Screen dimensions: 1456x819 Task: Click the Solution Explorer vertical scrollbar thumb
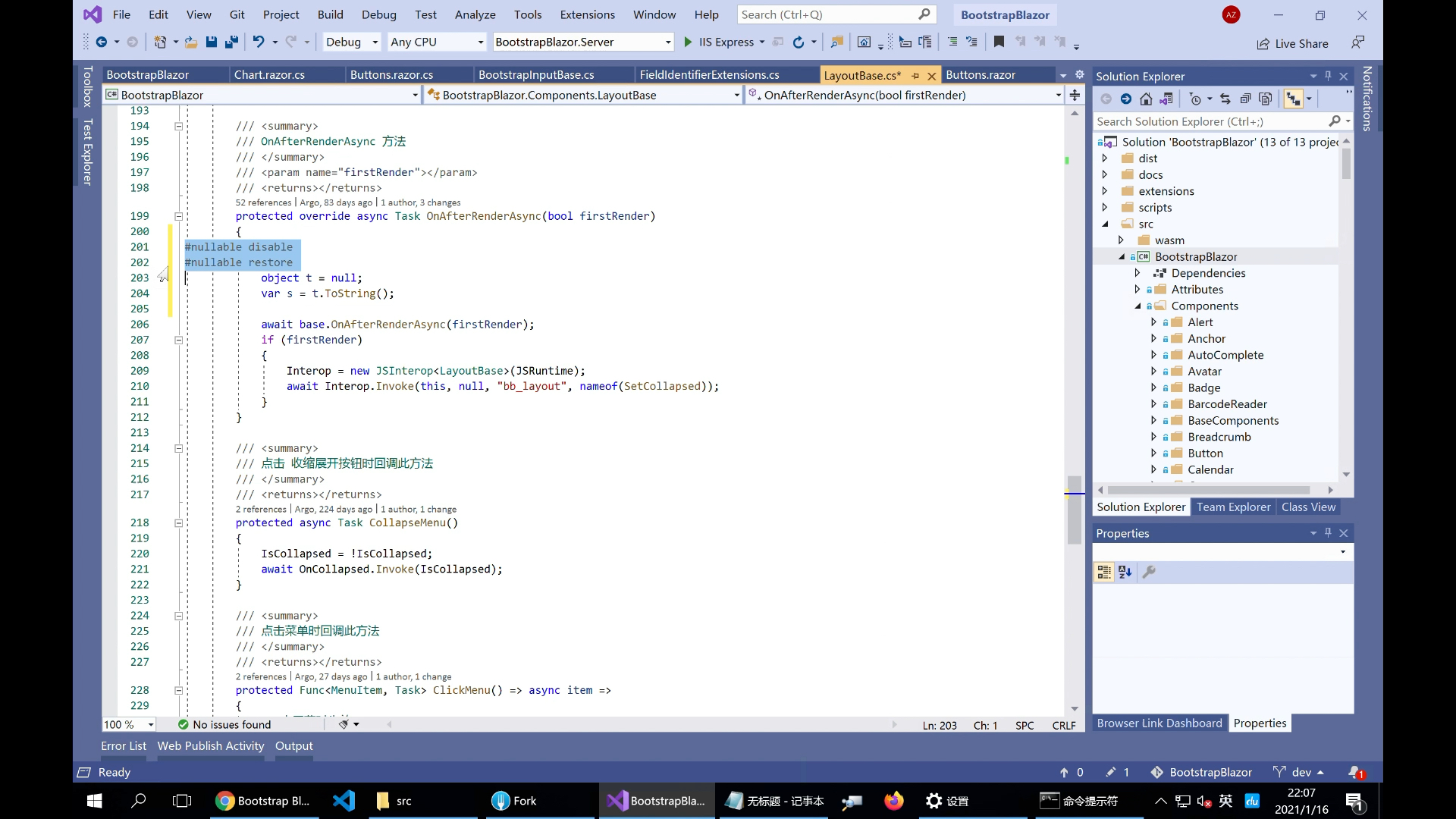(x=1346, y=163)
